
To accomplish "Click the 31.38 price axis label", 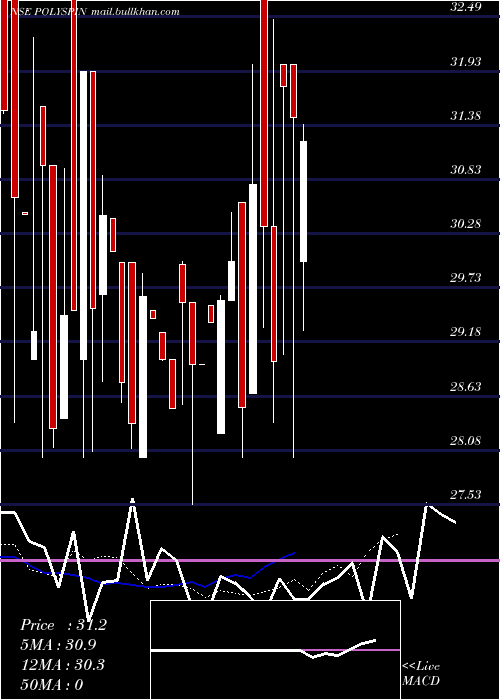I will tap(466, 116).
